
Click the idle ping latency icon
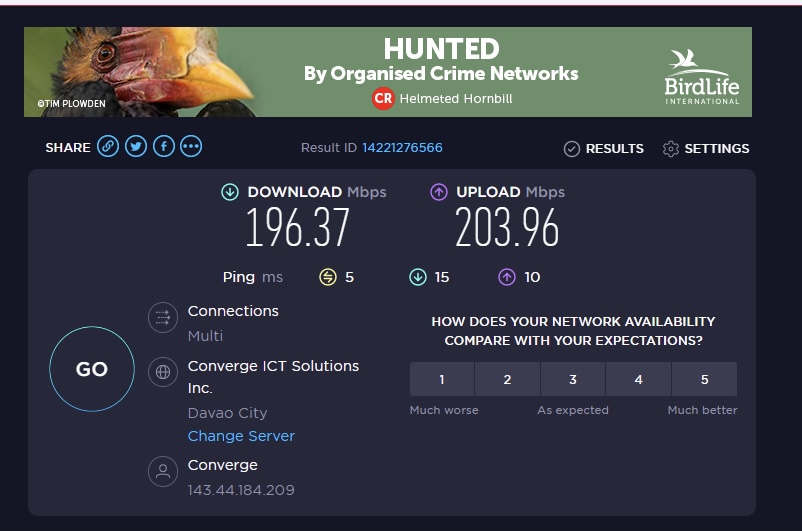tap(328, 277)
